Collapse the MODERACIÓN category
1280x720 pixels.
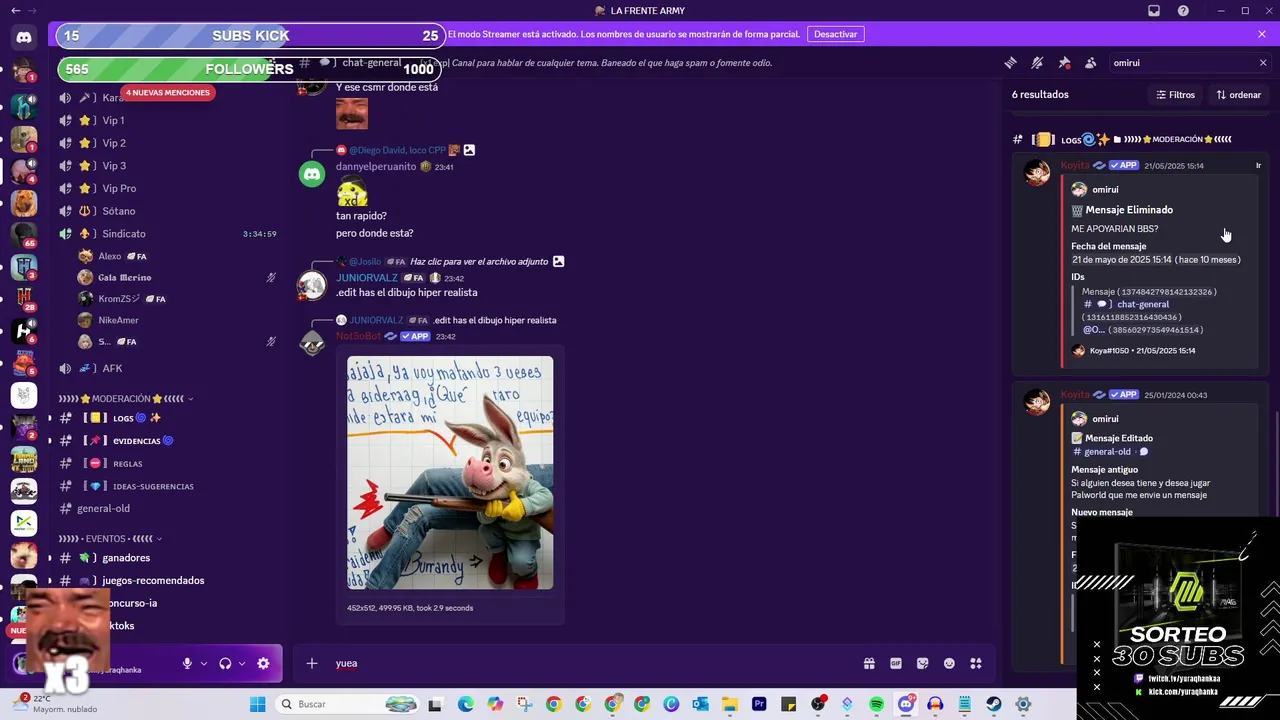point(126,399)
